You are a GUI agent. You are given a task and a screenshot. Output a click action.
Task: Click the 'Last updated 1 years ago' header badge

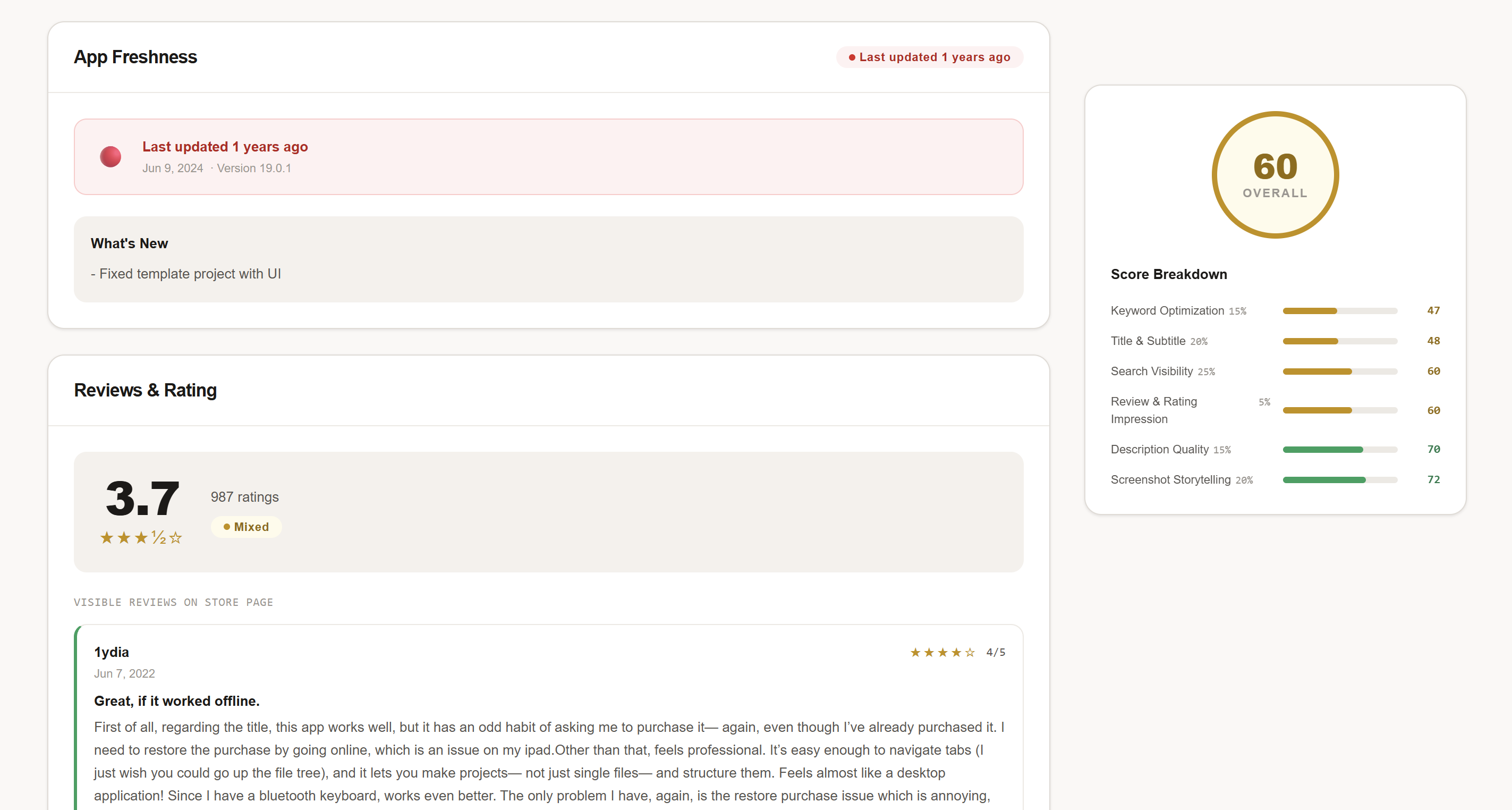click(x=929, y=57)
